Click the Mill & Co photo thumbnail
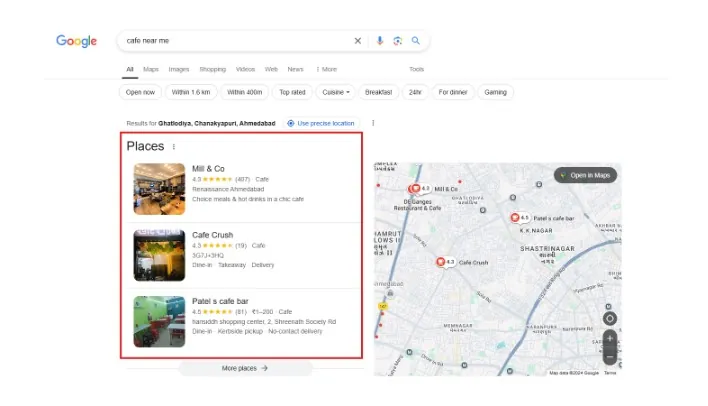Screen dimensions: 708x406 coord(159,189)
